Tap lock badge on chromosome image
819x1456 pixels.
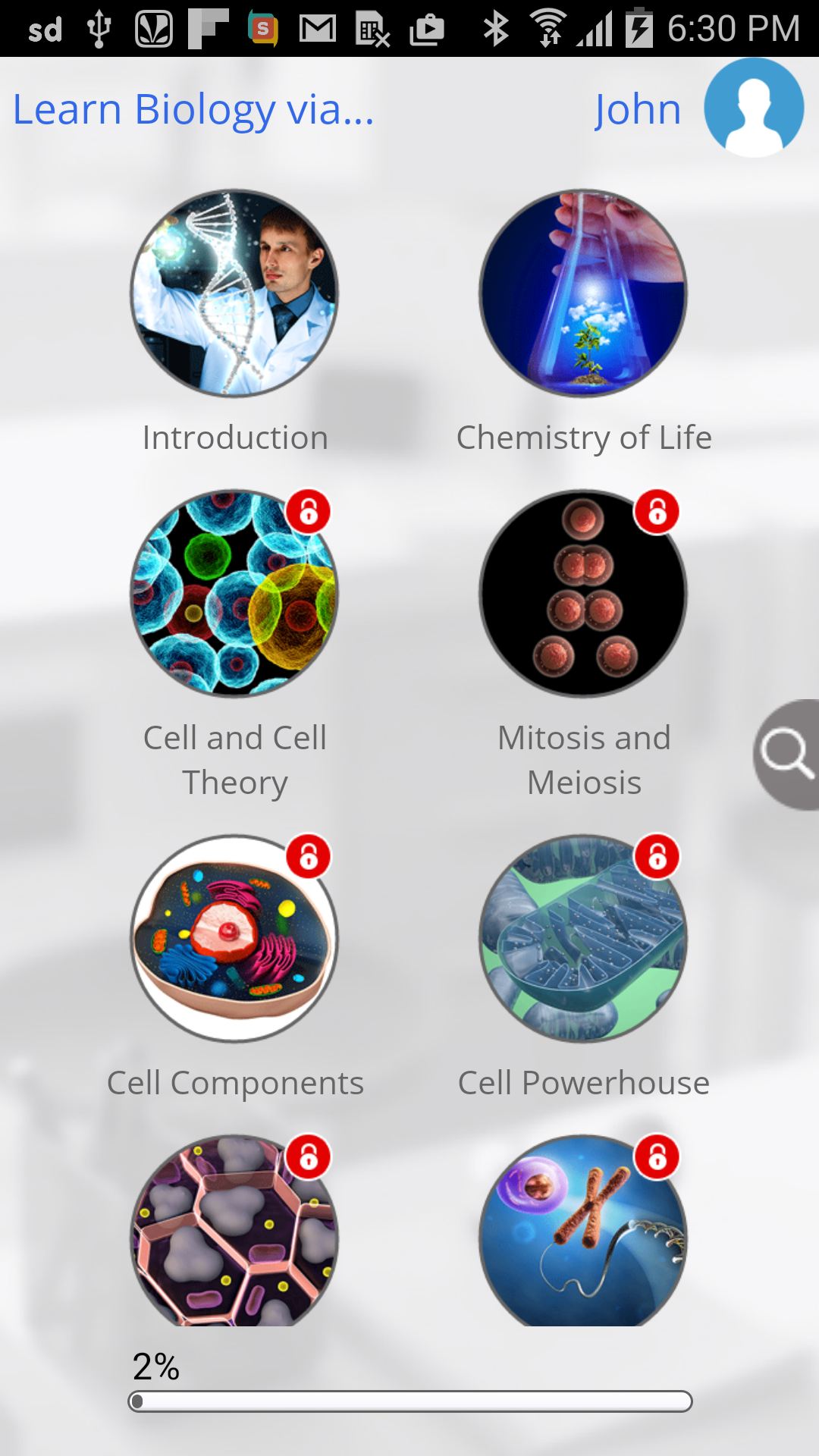tap(657, 1157)
